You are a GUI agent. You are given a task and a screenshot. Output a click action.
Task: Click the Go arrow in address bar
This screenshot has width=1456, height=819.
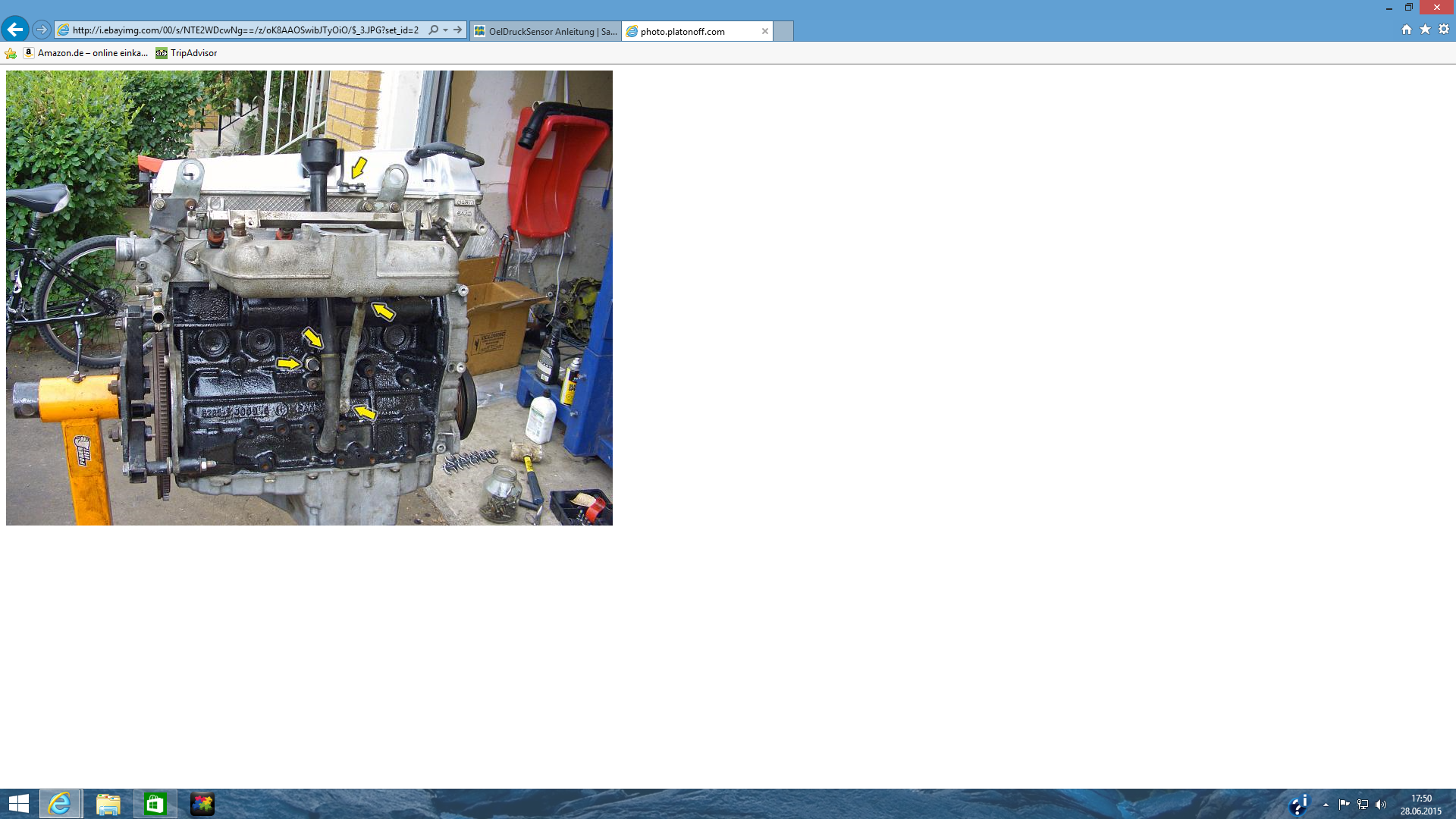(458, 30)
